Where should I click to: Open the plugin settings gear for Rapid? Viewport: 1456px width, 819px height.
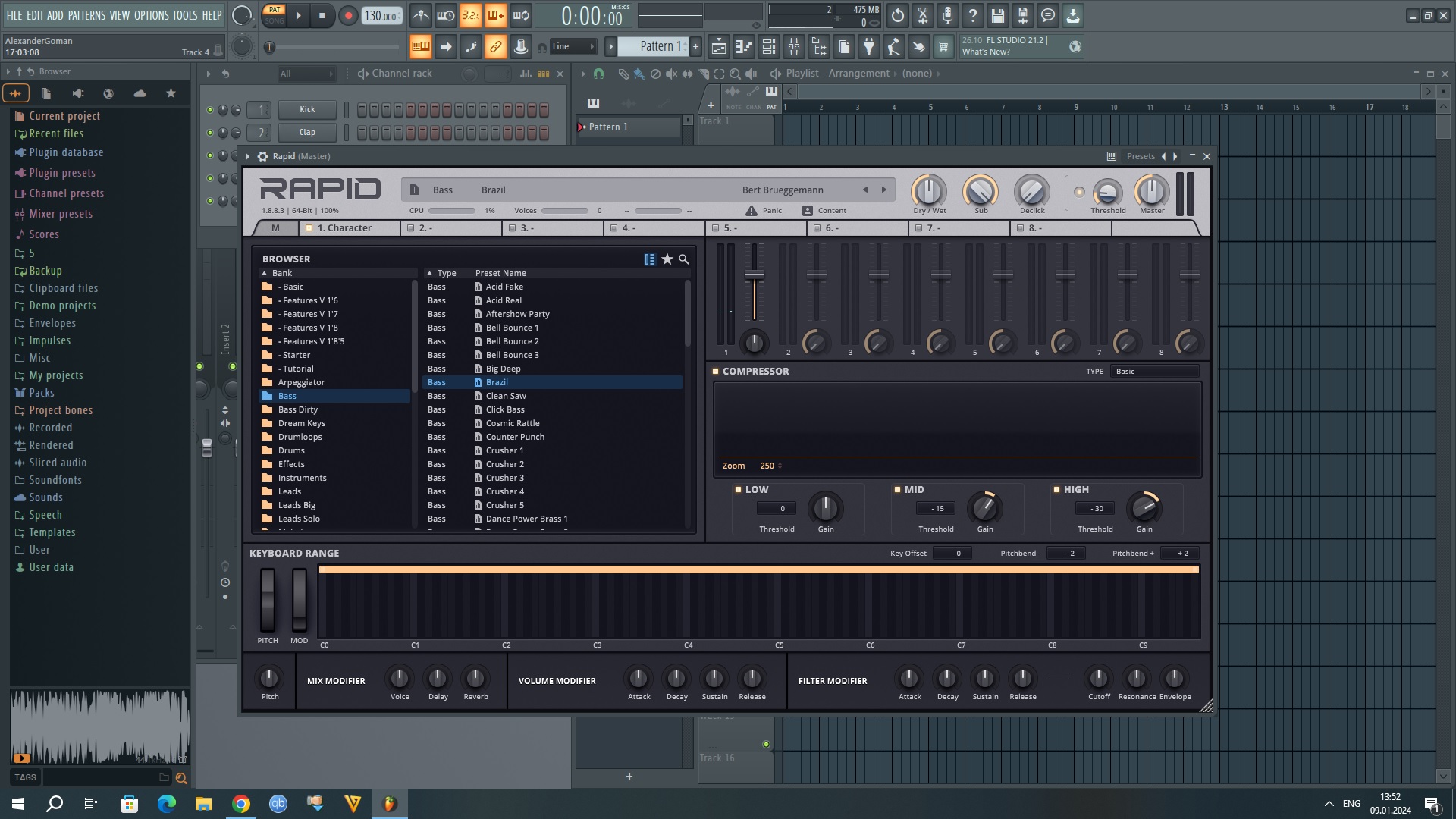[x=262, y=156]
